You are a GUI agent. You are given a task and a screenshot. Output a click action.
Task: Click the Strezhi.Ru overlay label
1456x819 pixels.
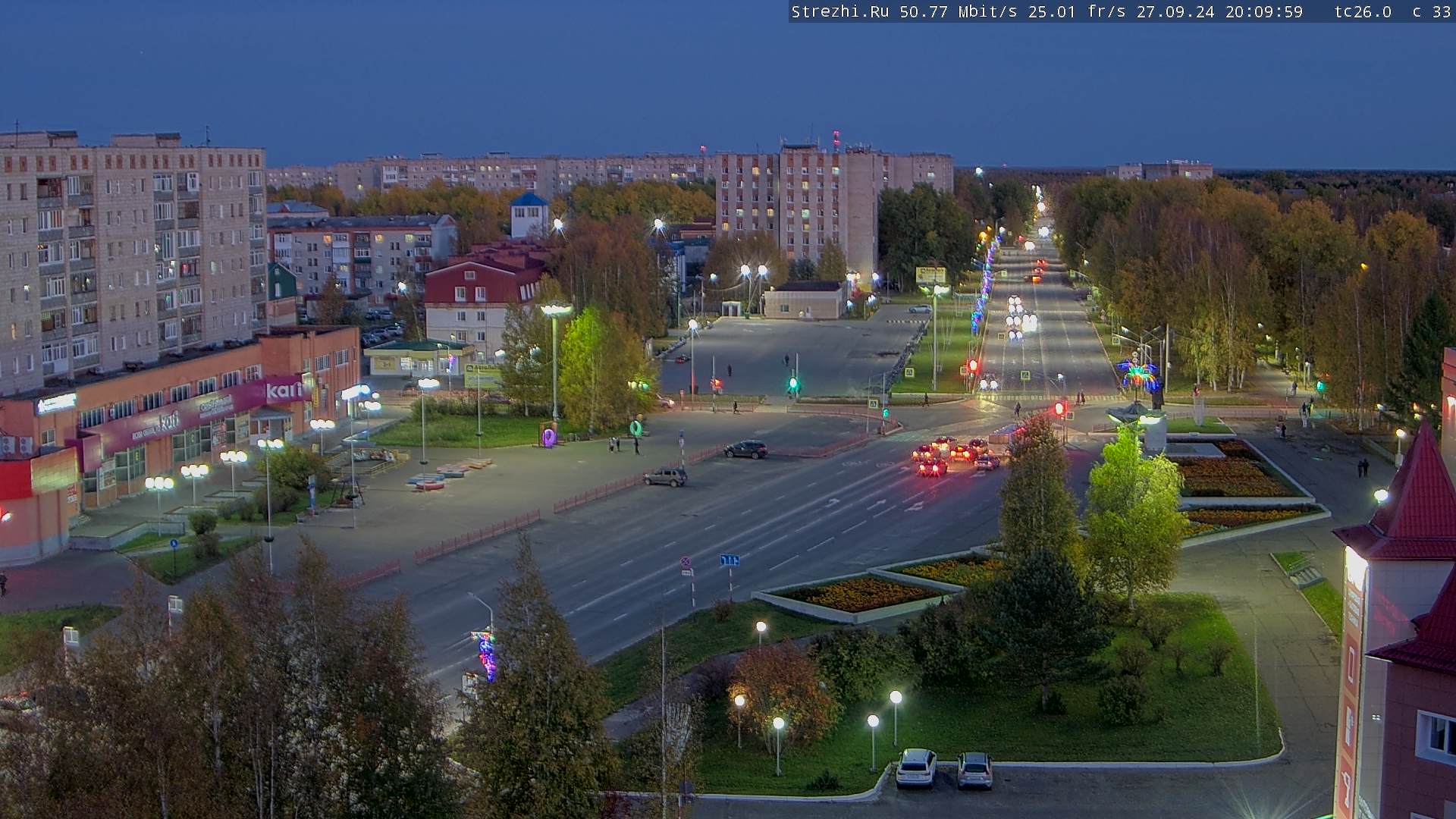(840, 12)
